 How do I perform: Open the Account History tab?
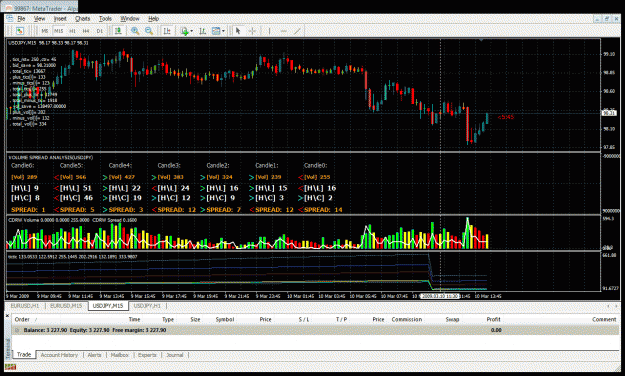click(x=59, y=355)
